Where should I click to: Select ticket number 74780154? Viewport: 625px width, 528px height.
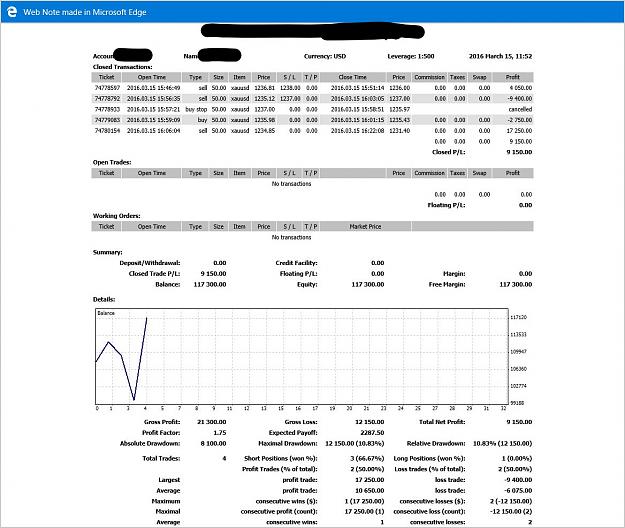point(107,131)
